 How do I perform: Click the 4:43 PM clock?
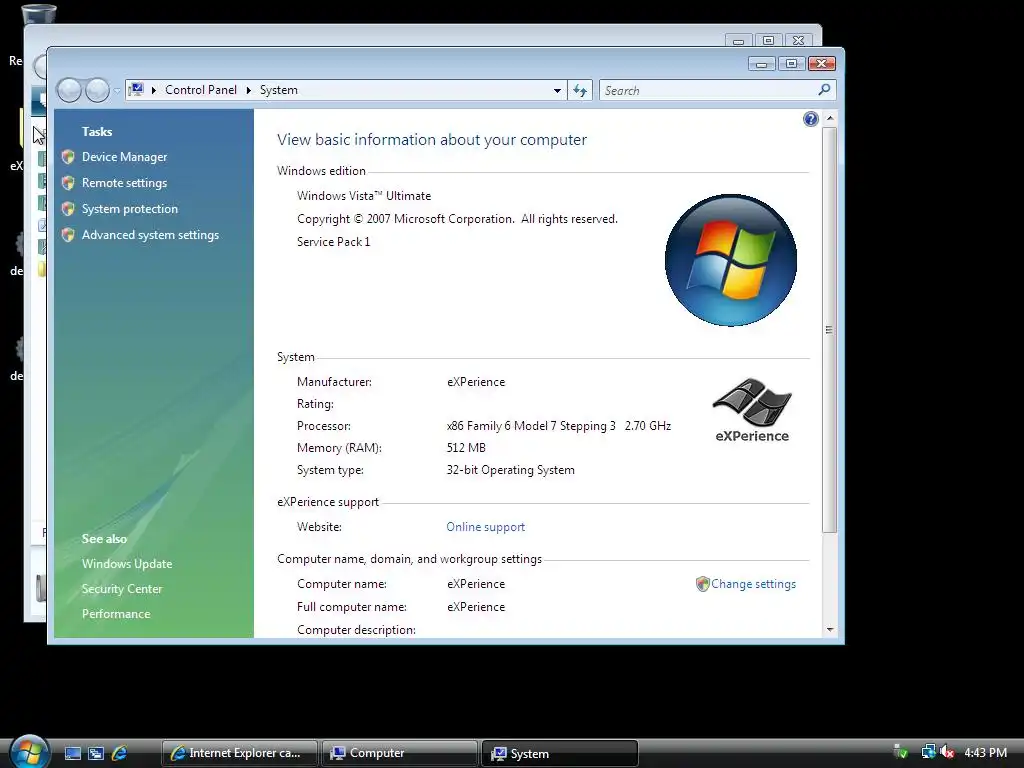(985, 752)
